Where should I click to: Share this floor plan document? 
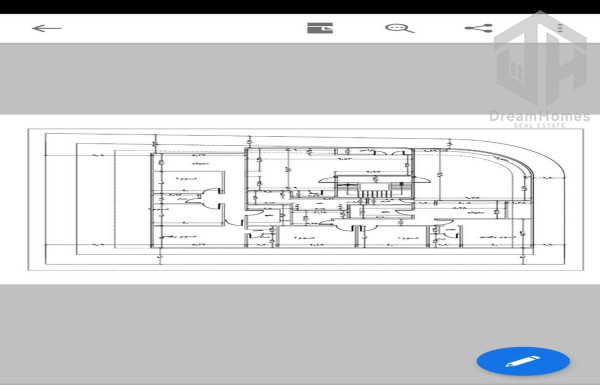(x=479, y=28)
